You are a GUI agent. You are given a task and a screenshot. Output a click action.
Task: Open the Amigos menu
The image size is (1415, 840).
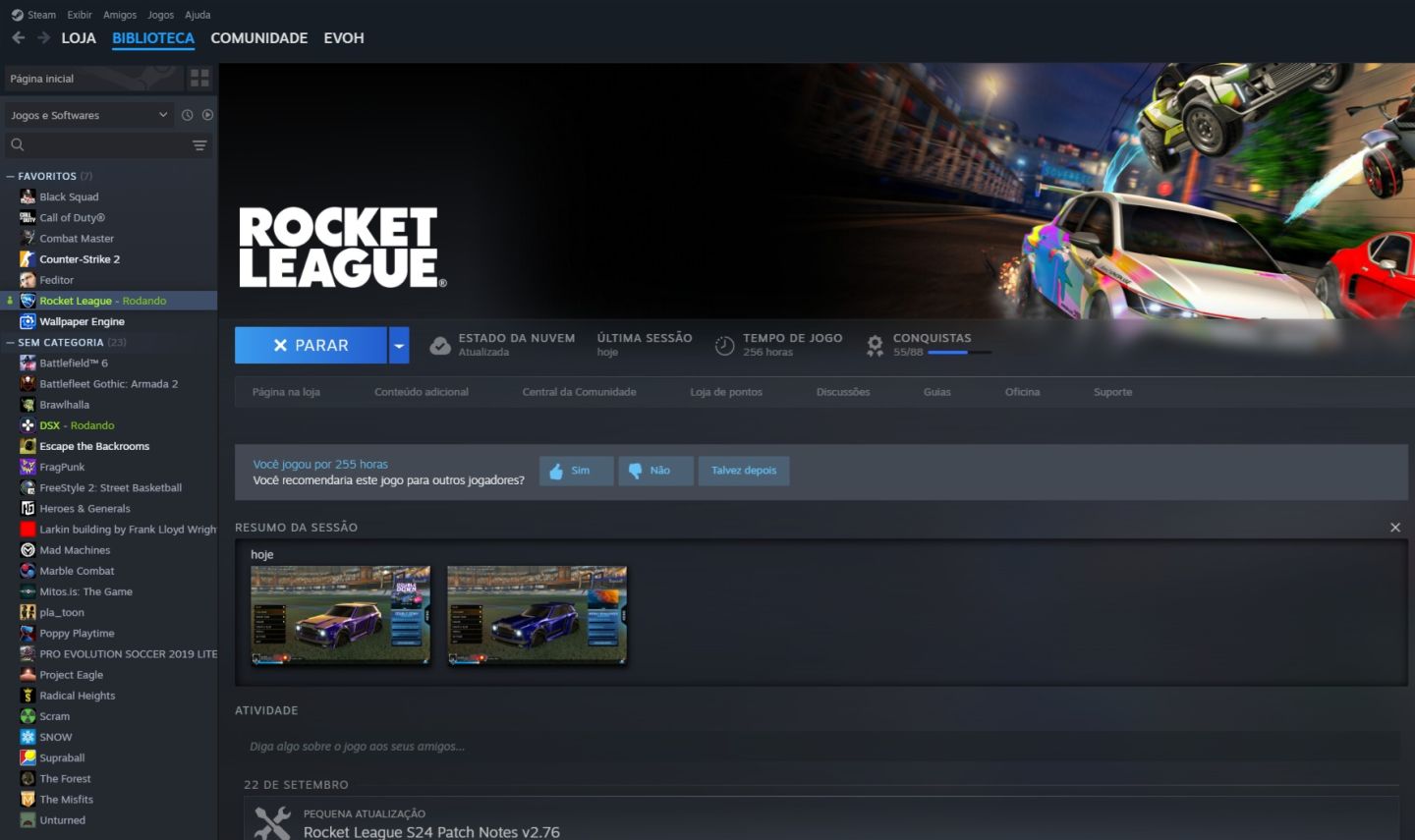tap(120, 15)
